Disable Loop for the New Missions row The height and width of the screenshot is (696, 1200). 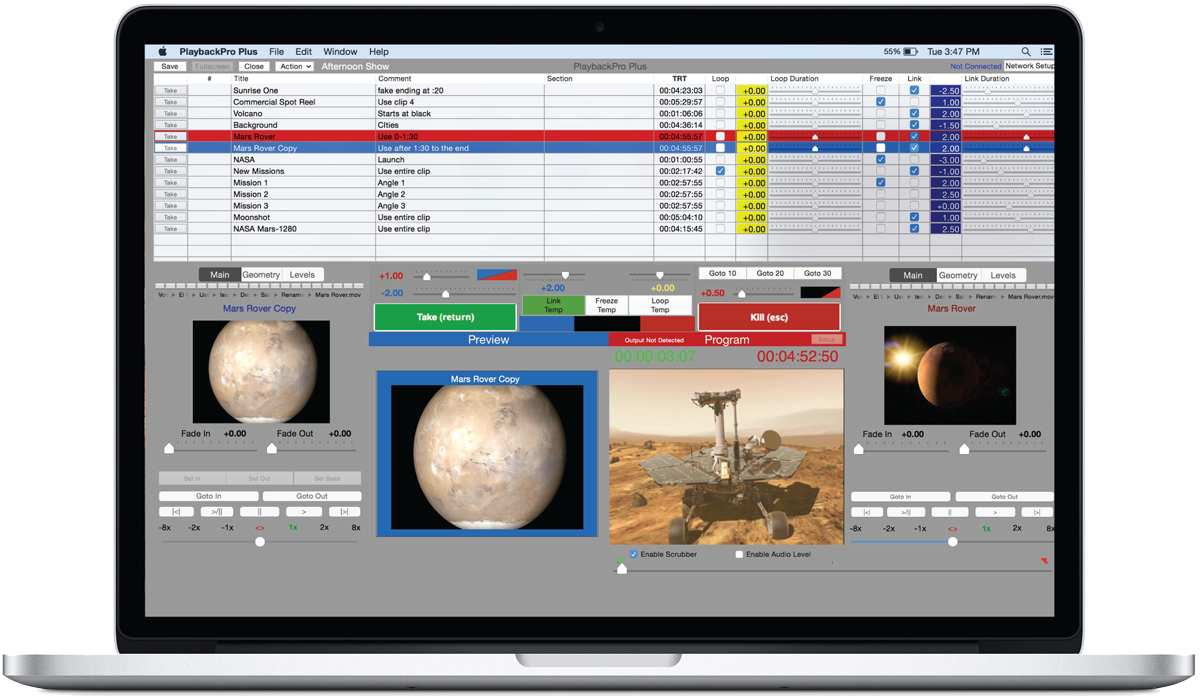pos(720,171)
